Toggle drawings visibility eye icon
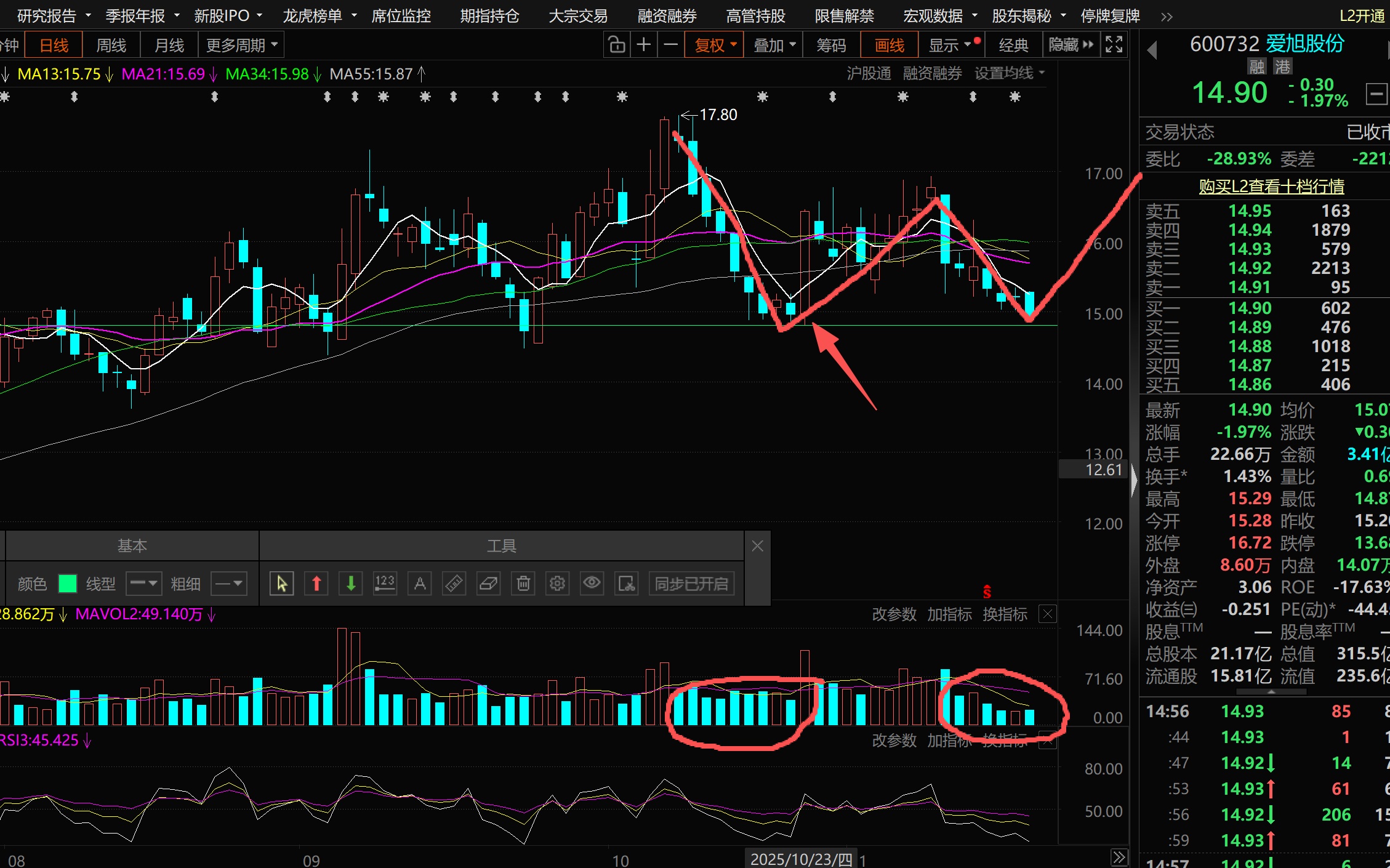This screenshot has height=868, width=1390. [592, 583]
